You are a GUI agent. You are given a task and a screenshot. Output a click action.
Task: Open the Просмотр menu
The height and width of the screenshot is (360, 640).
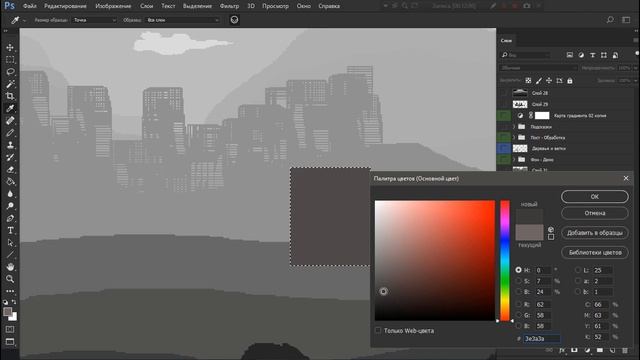click(x=275, y=6)
